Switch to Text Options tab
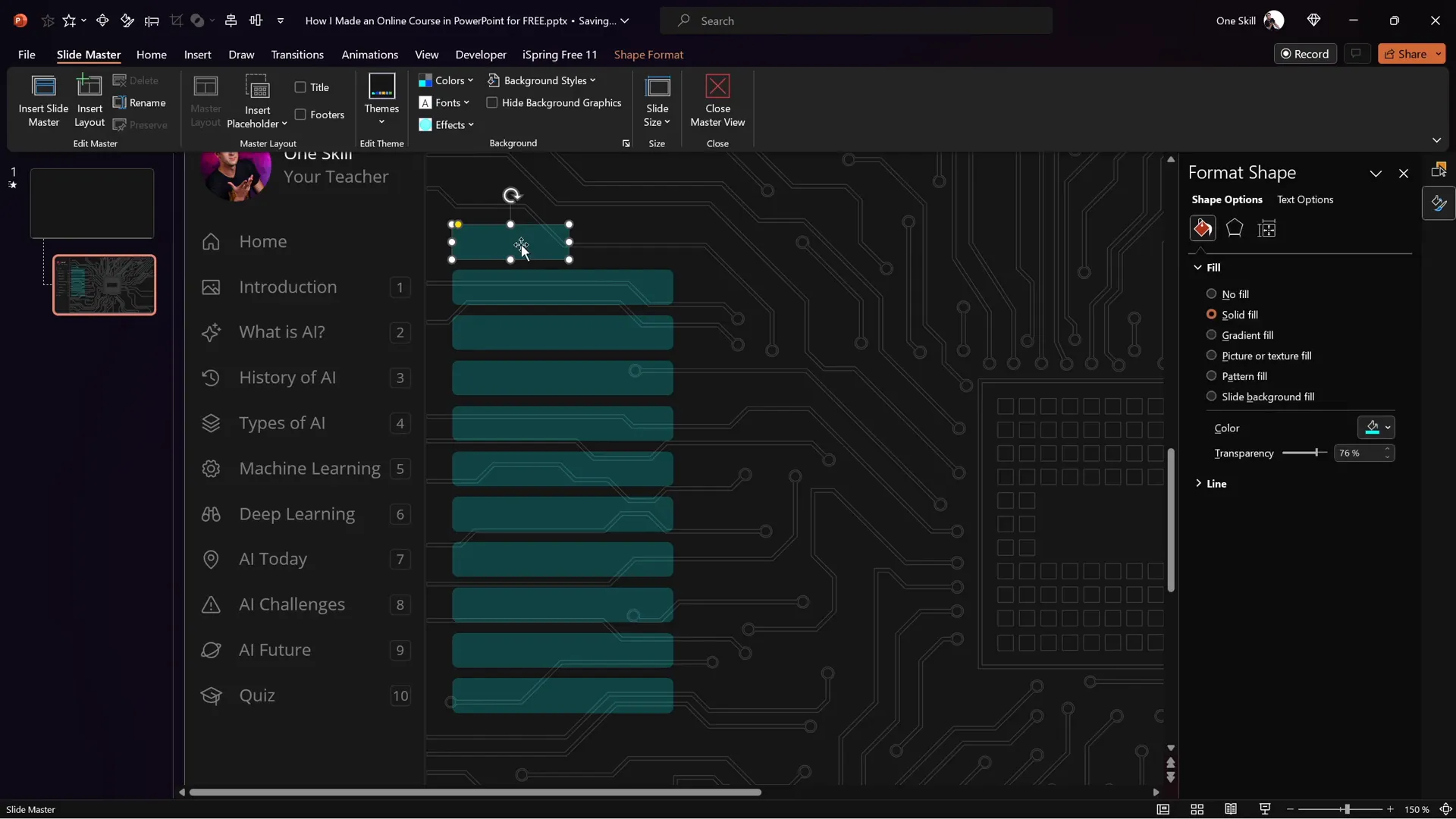Image resolution: width=1456 pixels, height=819 pixels. pyautogui.click(x=1304, y=199)
